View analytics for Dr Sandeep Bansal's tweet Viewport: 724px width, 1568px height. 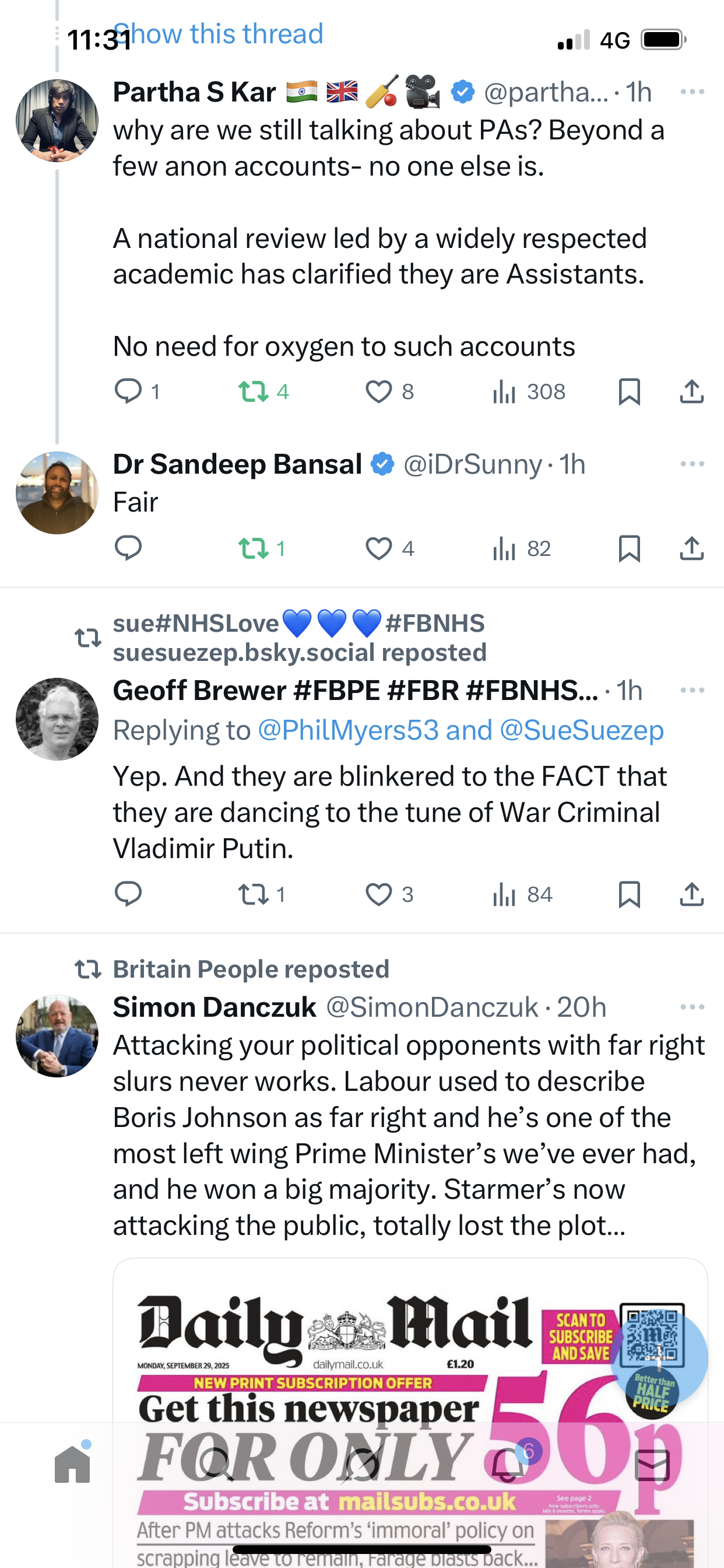[x=521, y=548]
